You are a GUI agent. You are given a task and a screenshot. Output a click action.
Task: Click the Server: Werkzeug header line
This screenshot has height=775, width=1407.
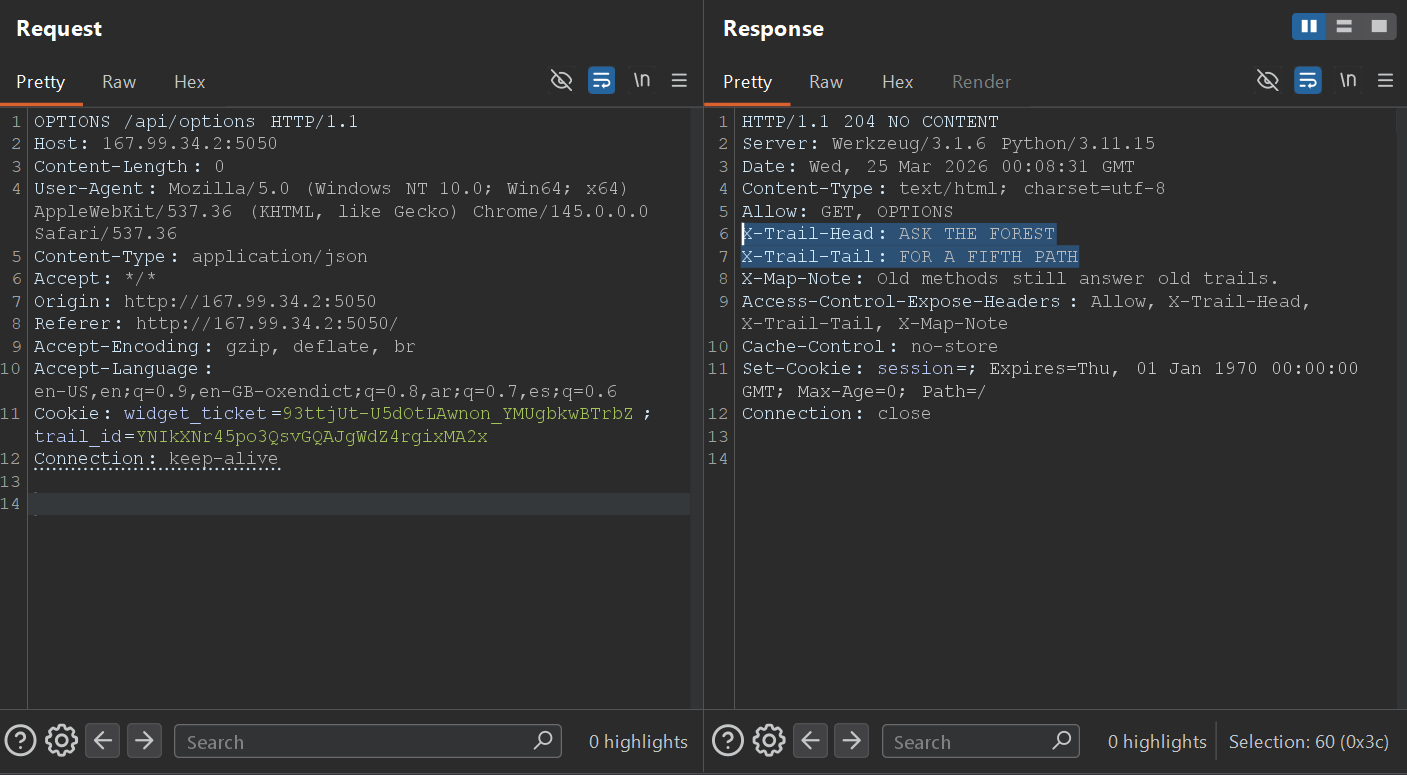pyautogui.click(x=948, y=144)
